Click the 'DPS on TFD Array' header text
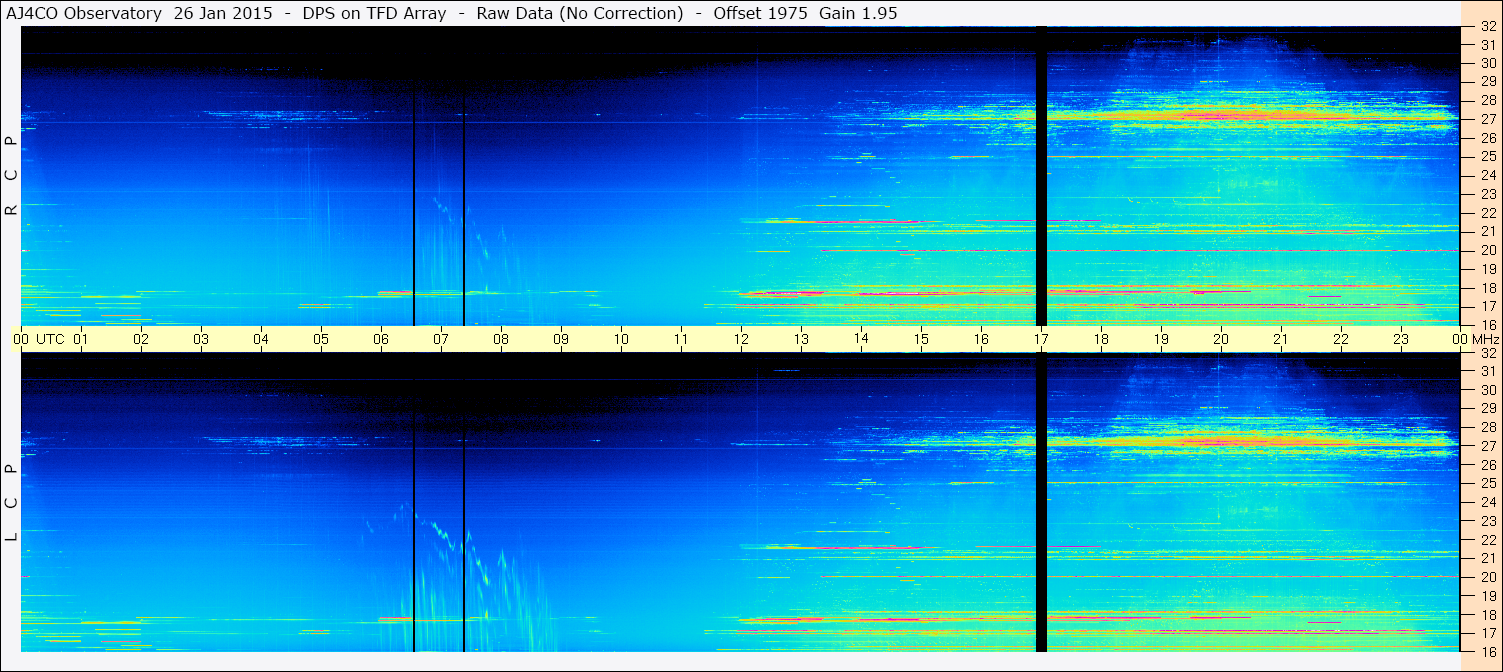The height and width of the screenshot is (672, 1503). 375,13
